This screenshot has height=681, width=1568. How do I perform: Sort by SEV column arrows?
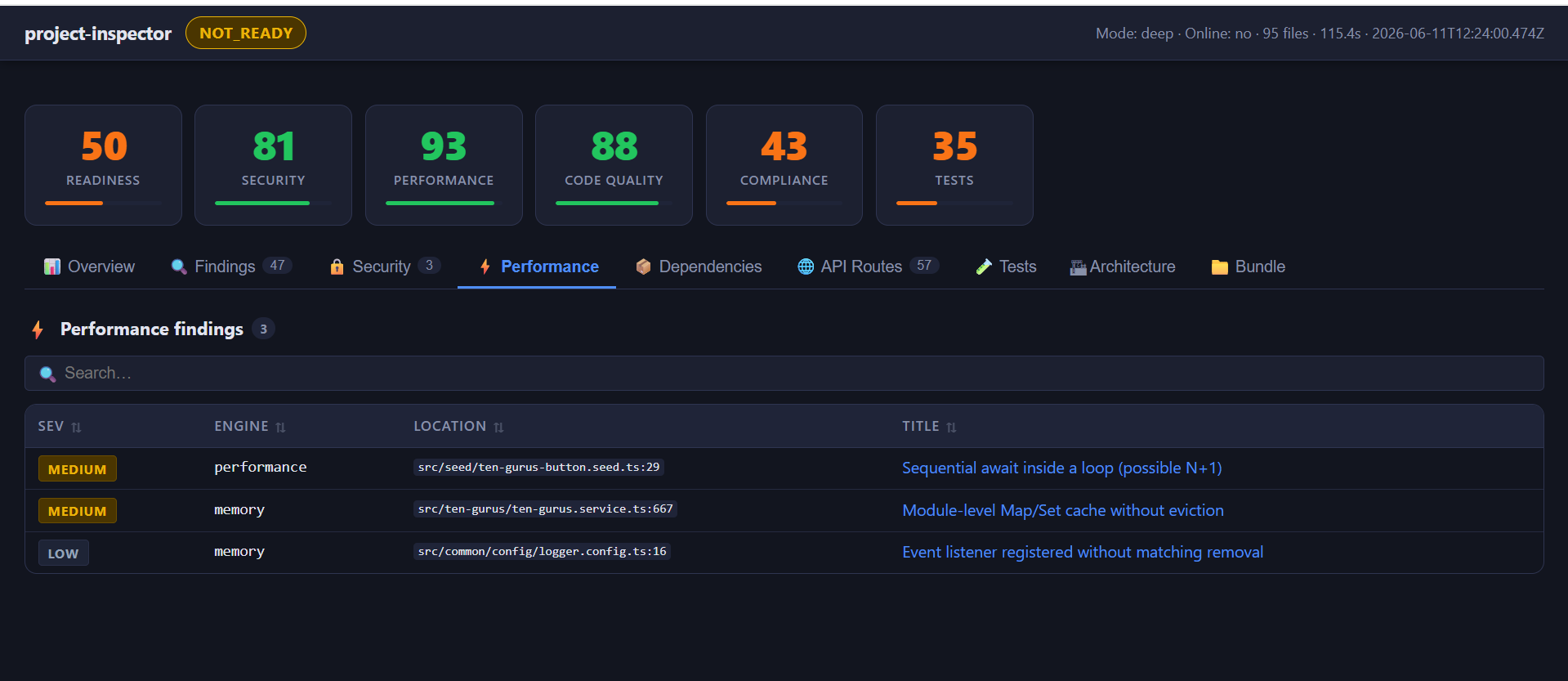[76, 427]
